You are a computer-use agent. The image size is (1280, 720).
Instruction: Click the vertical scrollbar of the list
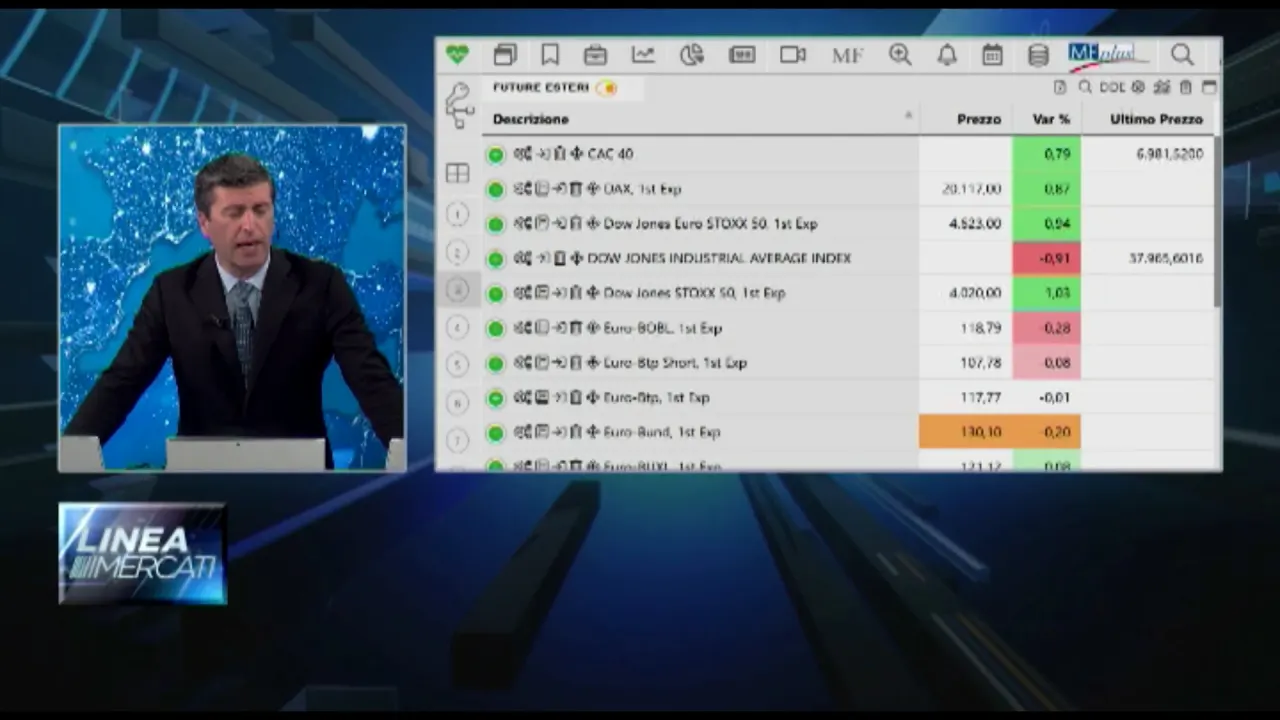(1217, 222)
